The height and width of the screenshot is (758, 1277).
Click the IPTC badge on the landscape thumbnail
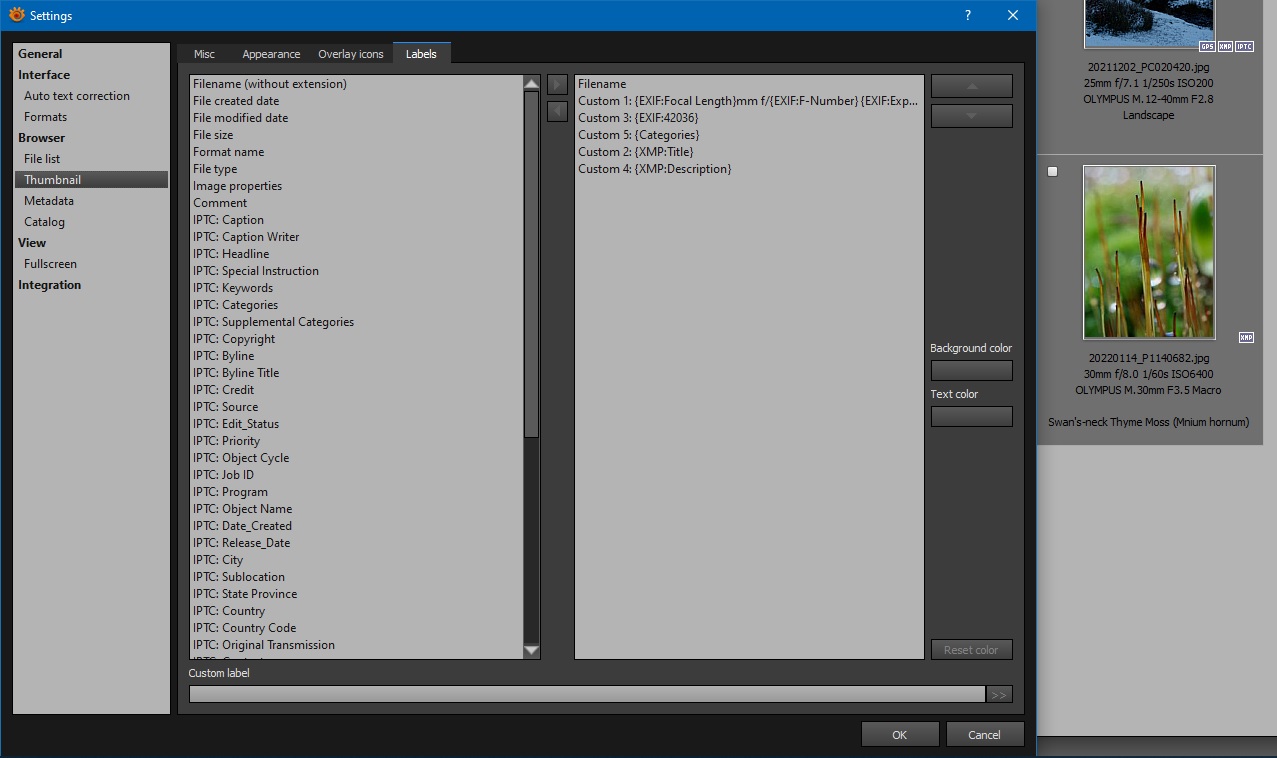pos(1244,46)
